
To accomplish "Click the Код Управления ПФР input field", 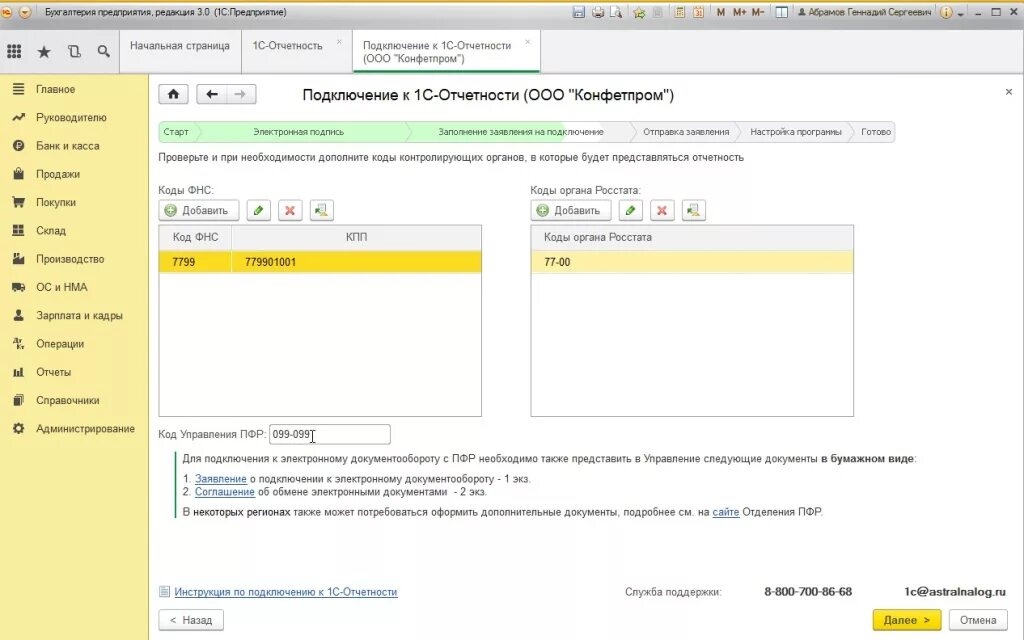I will point(330,434).
